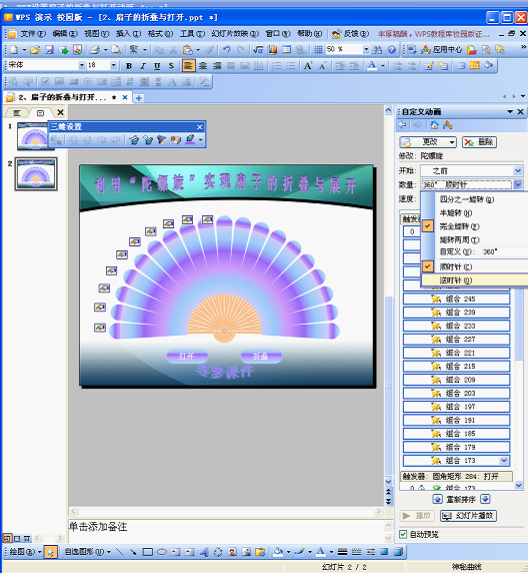Click the Underline formatting icon
The height and width of the screenshot is (573, 528).
(x=157, y=66)
